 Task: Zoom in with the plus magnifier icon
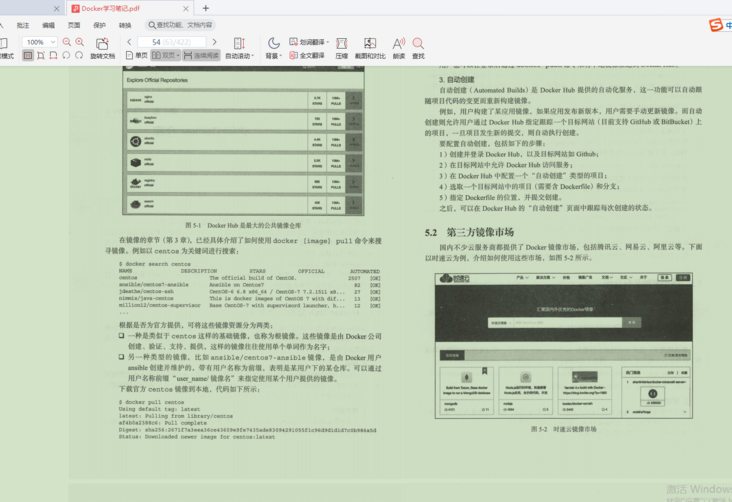click(x=80, y=42)
